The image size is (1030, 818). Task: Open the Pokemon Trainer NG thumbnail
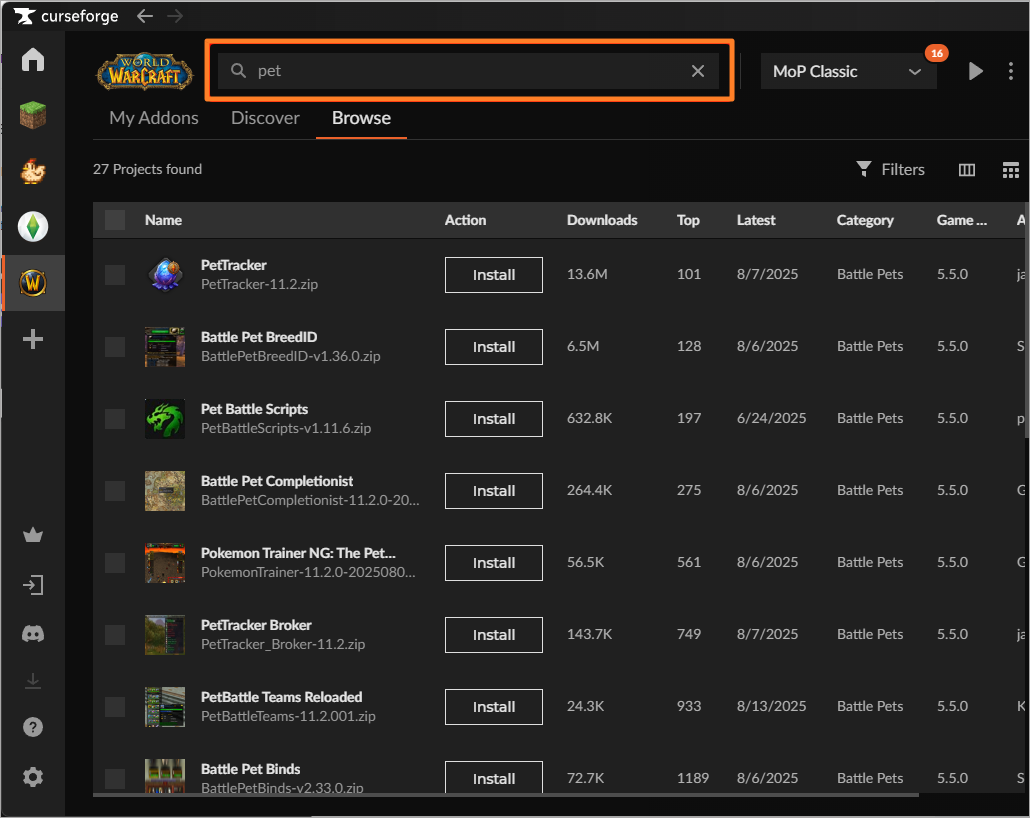(x=165, y=562)
